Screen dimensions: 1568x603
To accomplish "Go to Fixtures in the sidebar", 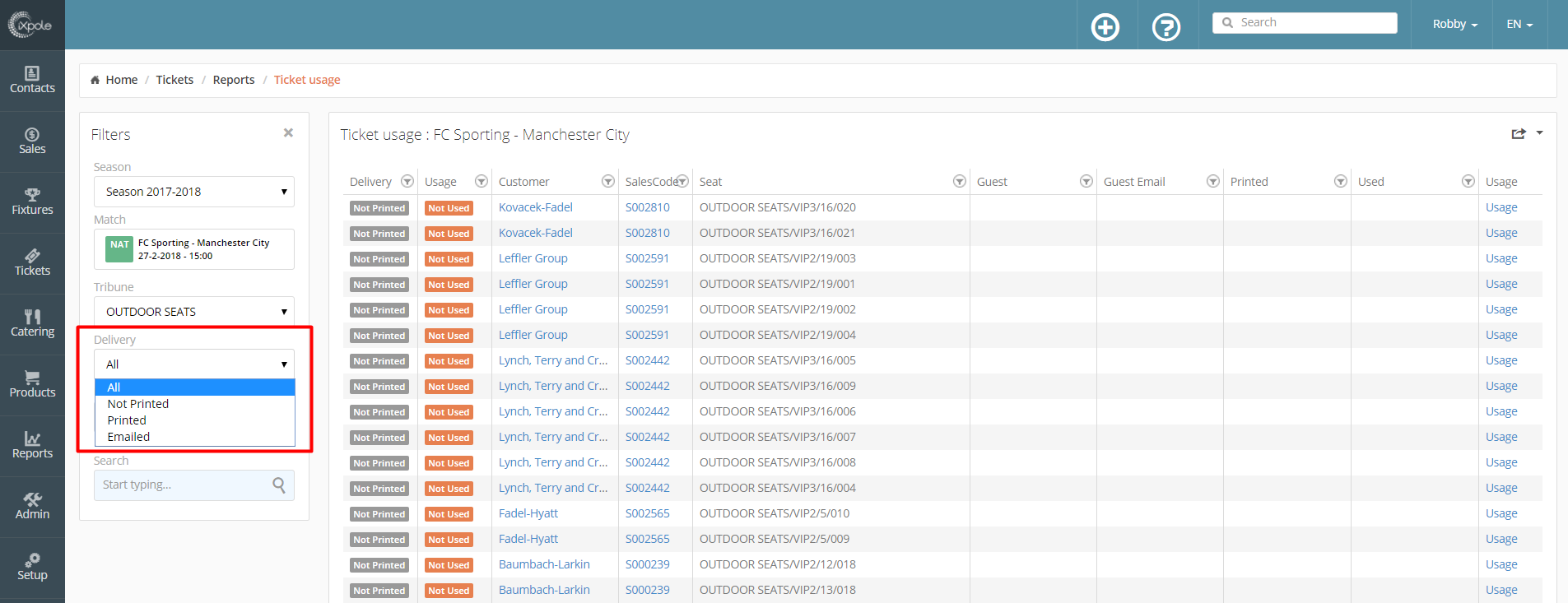I will 32,202.
